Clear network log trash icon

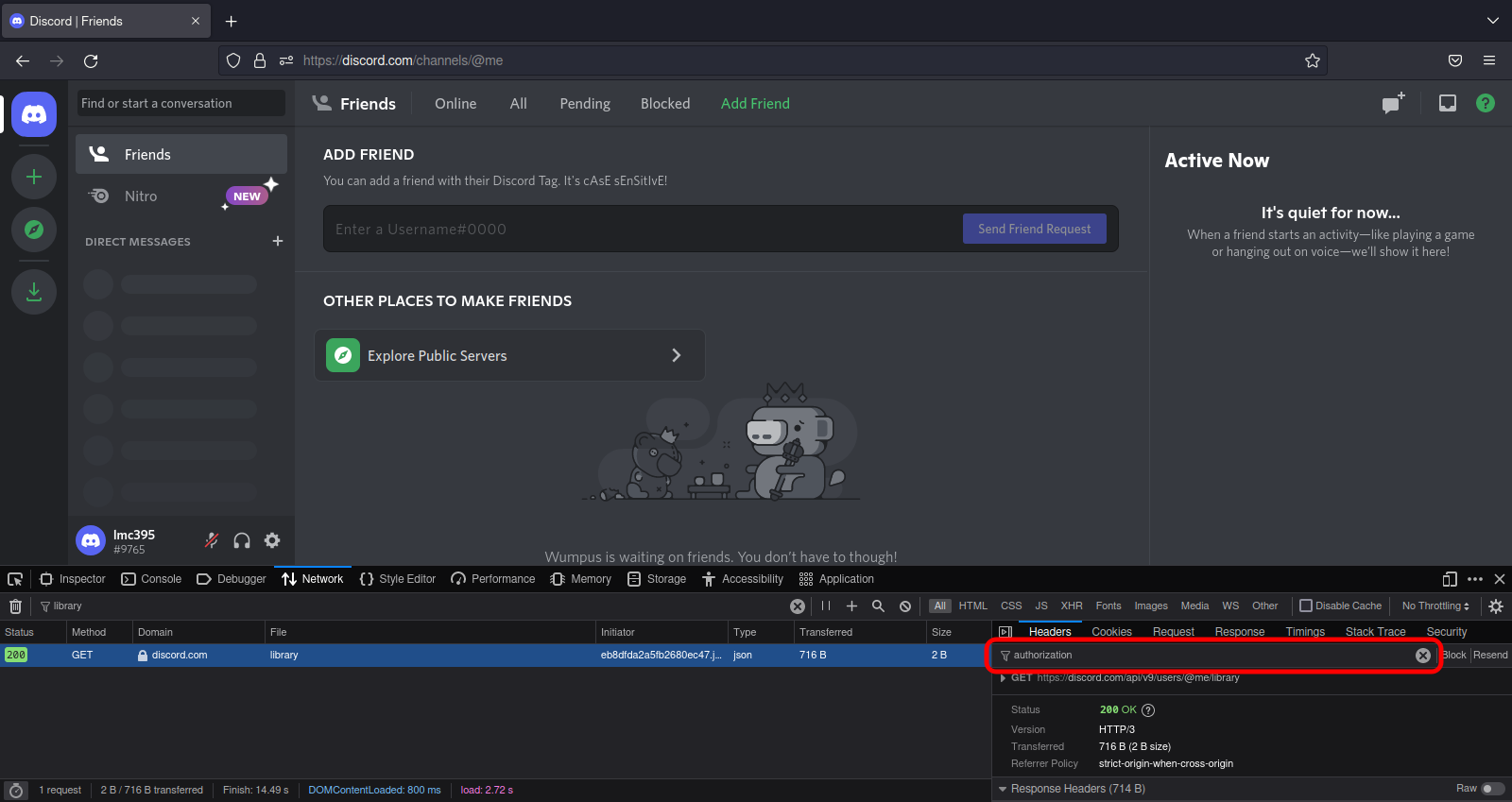point(15,606)
